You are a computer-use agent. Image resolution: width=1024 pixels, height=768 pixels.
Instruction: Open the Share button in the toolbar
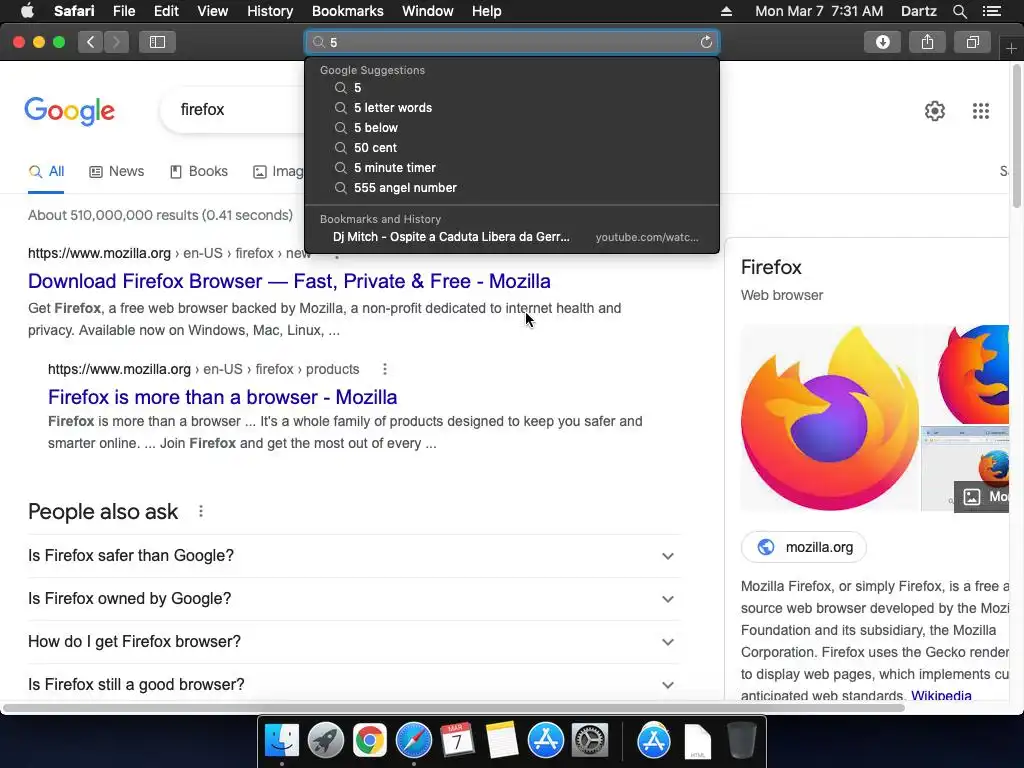coord(927,42)
